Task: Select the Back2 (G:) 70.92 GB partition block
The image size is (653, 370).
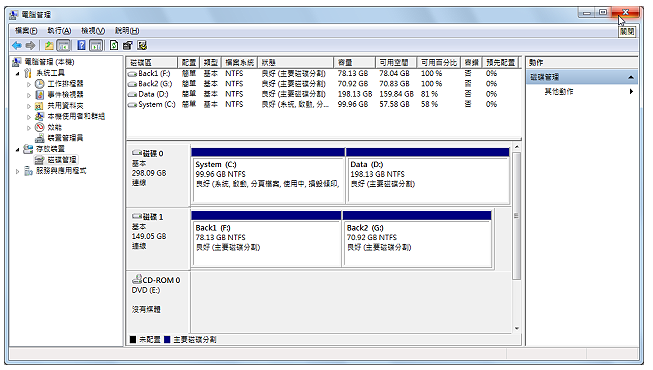Action: coord(418,239)
